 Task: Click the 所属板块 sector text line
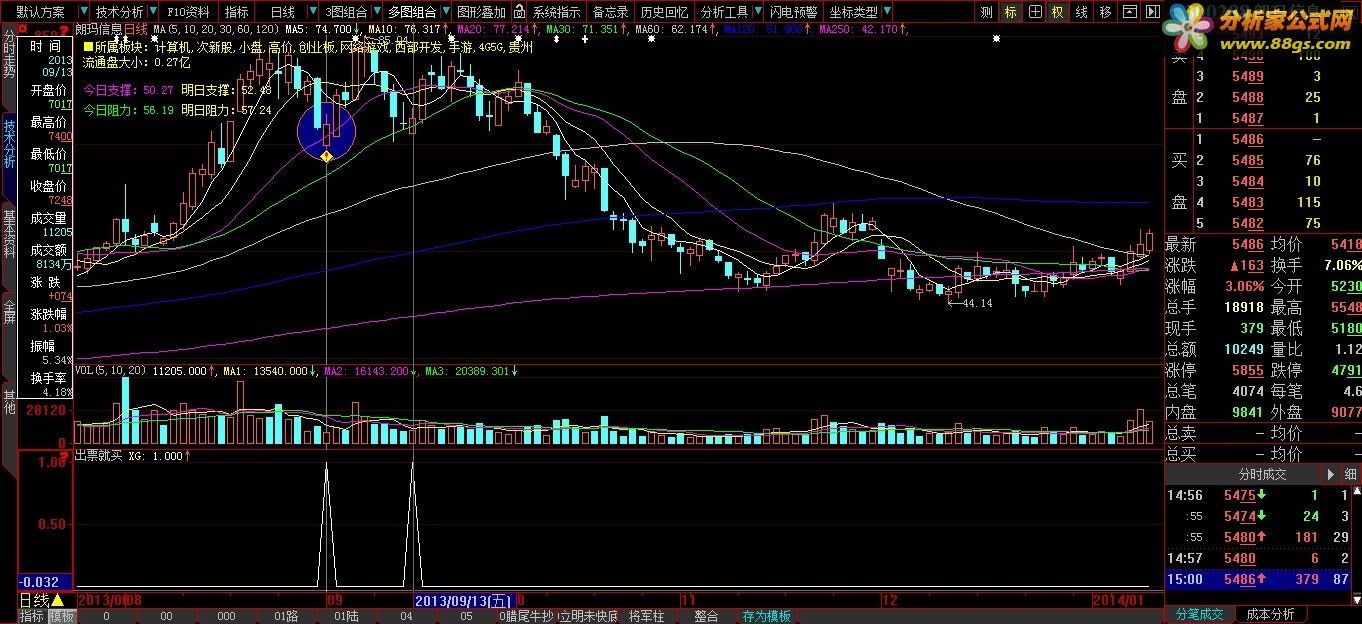tap(308, 47)
